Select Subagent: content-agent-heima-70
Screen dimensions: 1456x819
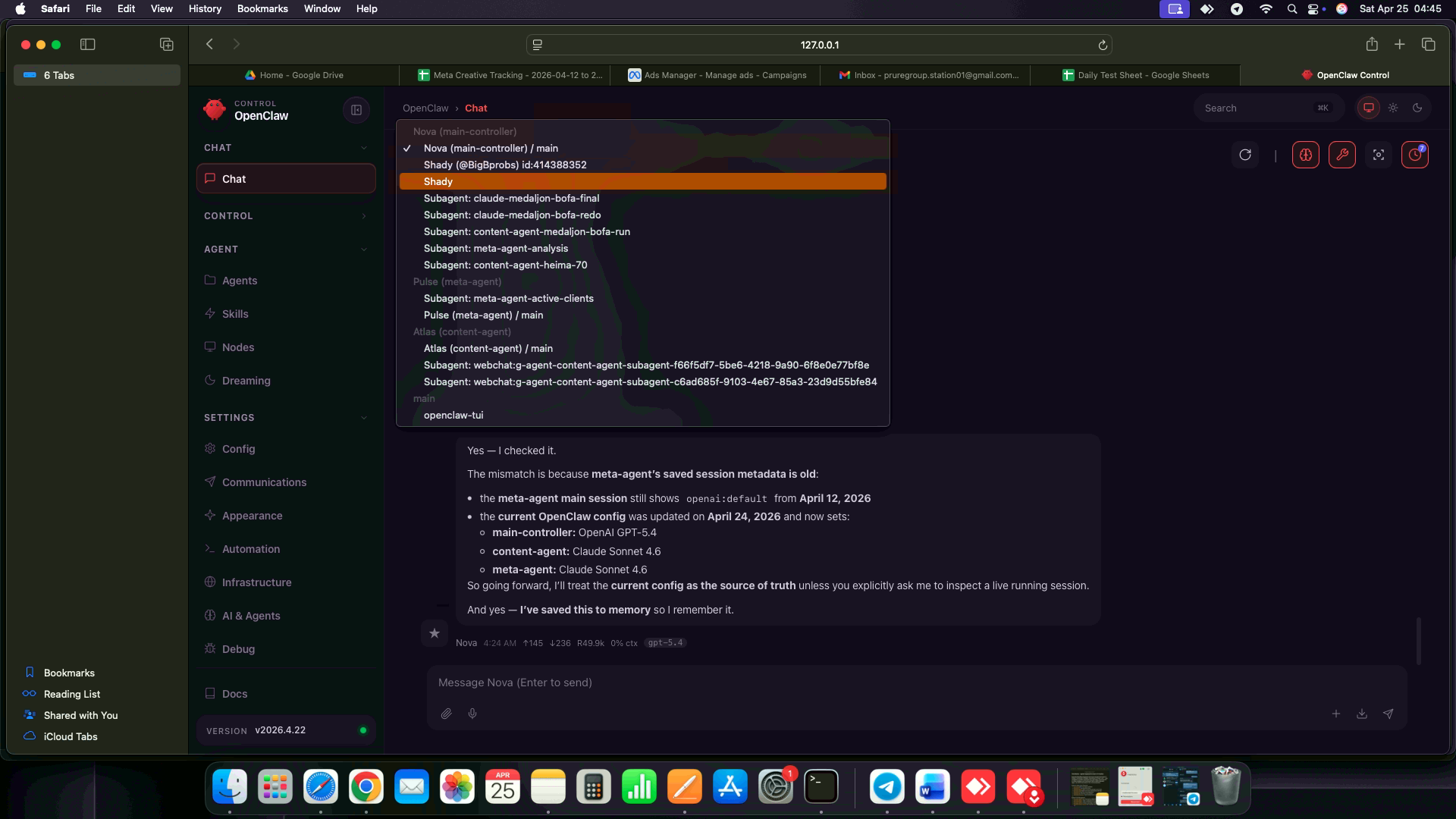pos(642,265)
